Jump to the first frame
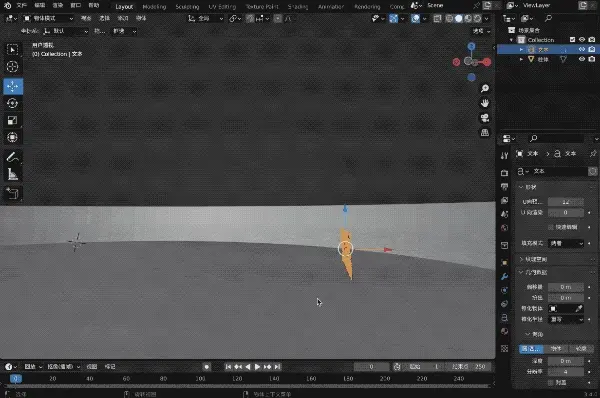 (x=228, y=367)
